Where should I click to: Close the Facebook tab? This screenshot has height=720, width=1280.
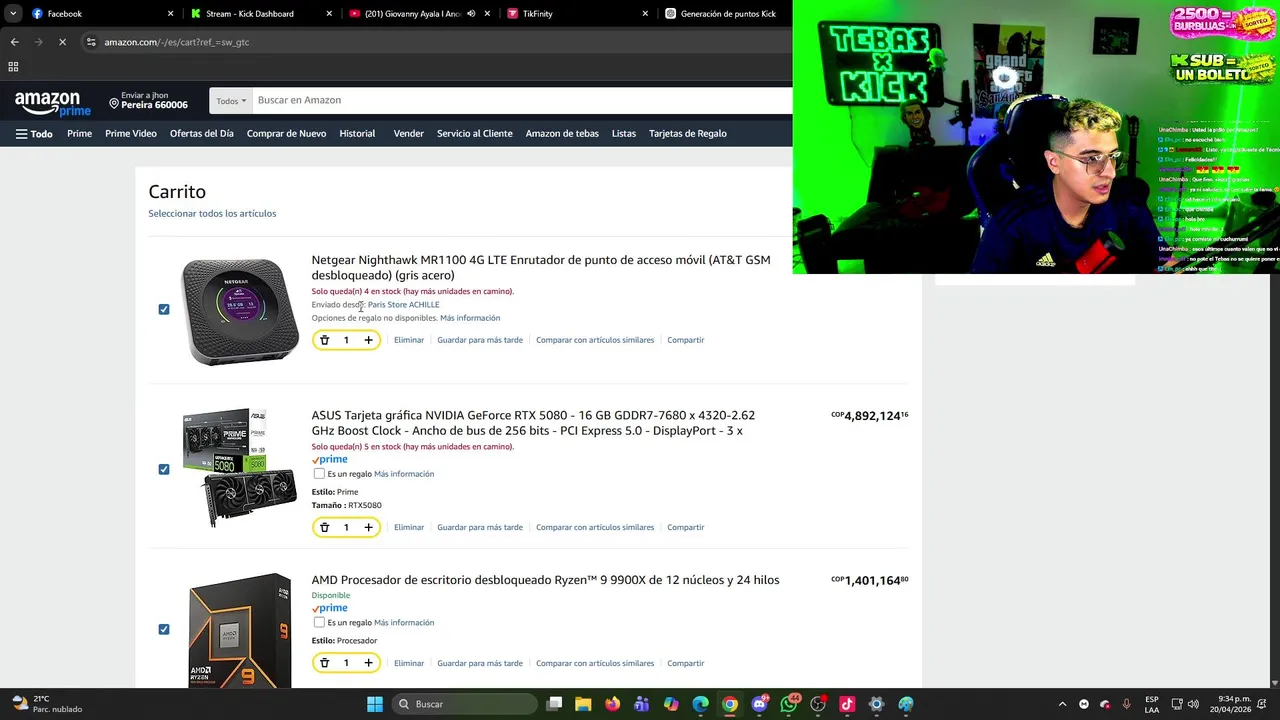pyautogui.click(x=170, y=14)
